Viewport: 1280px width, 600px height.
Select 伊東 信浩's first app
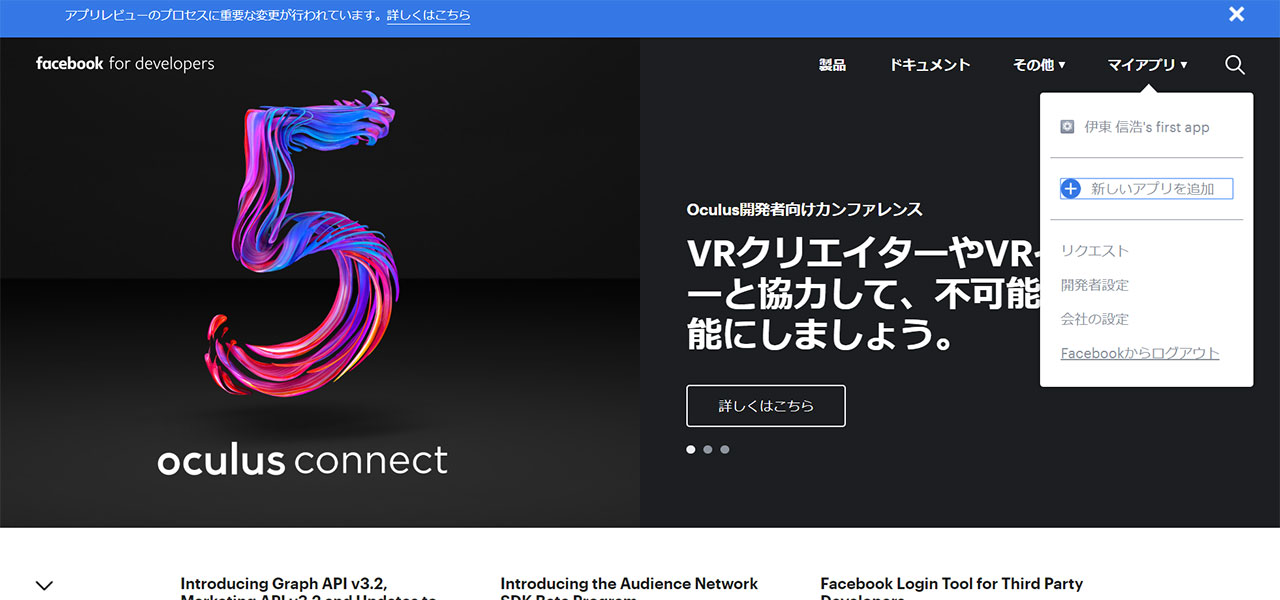click(x=1147, y=127)
